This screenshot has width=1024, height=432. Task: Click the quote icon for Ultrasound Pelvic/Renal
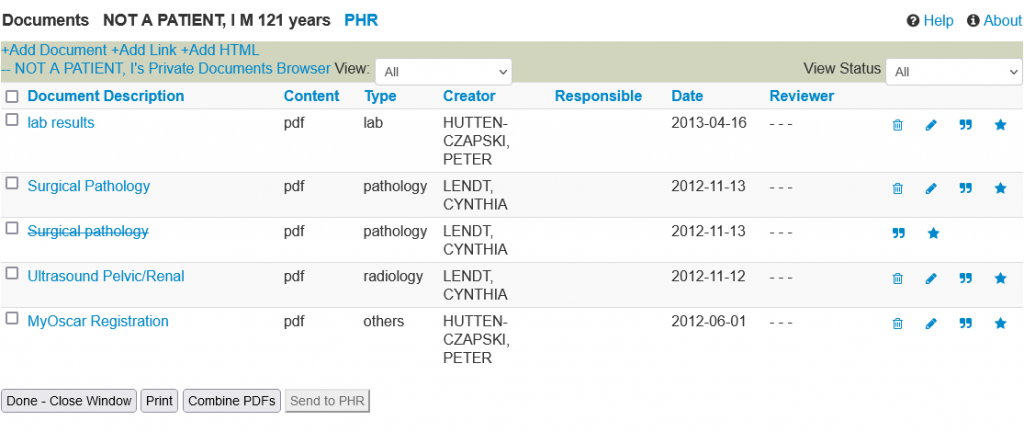965,278
